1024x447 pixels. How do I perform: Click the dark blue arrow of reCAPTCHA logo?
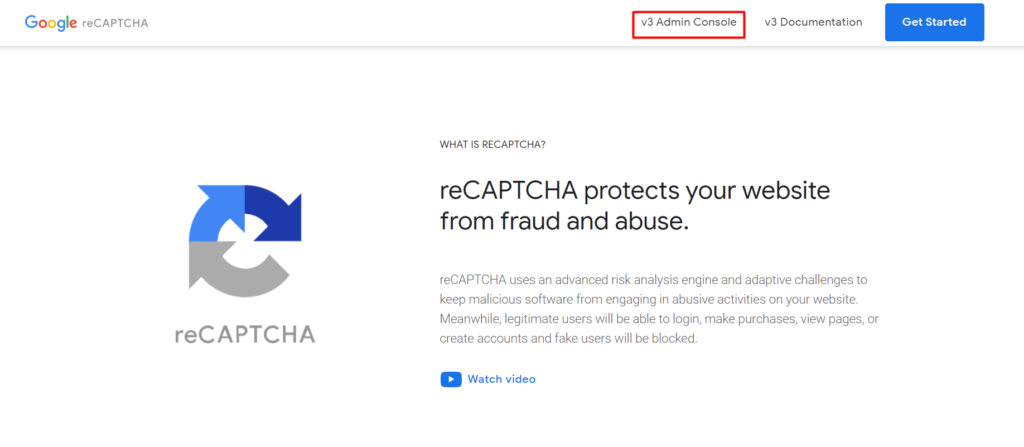coord(273,212)
